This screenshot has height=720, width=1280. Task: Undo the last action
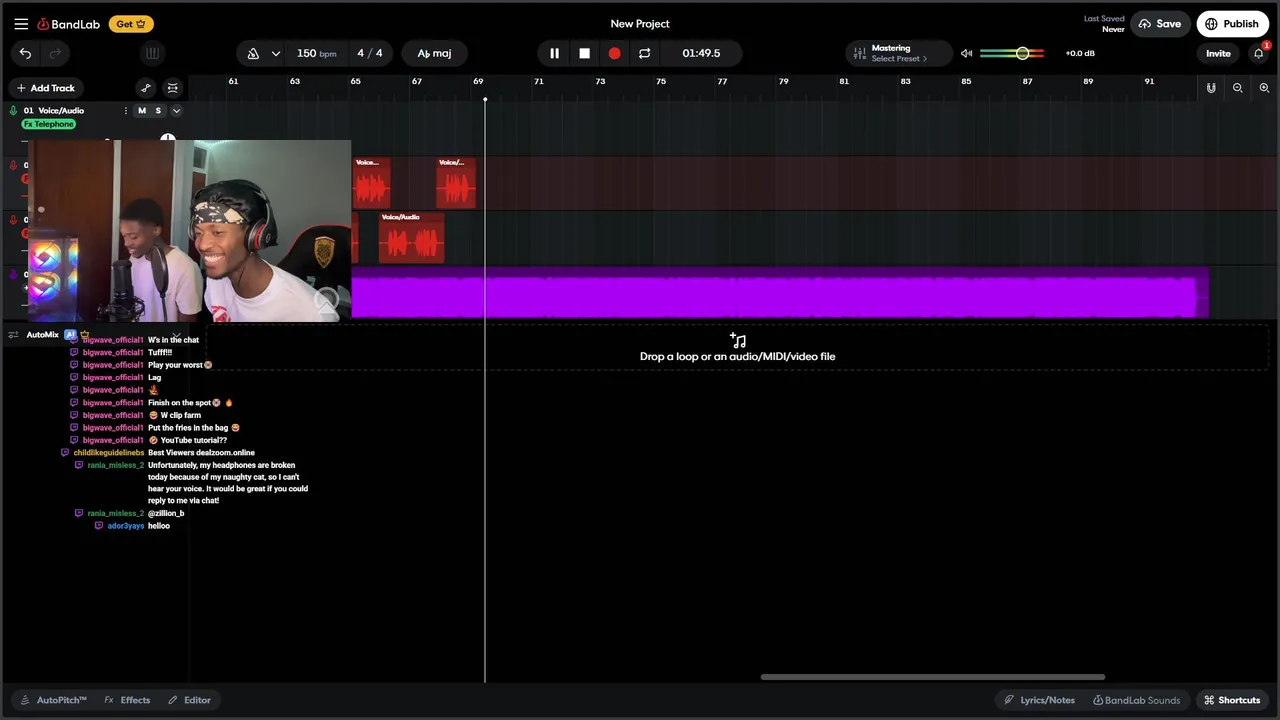tap(25, 53)
